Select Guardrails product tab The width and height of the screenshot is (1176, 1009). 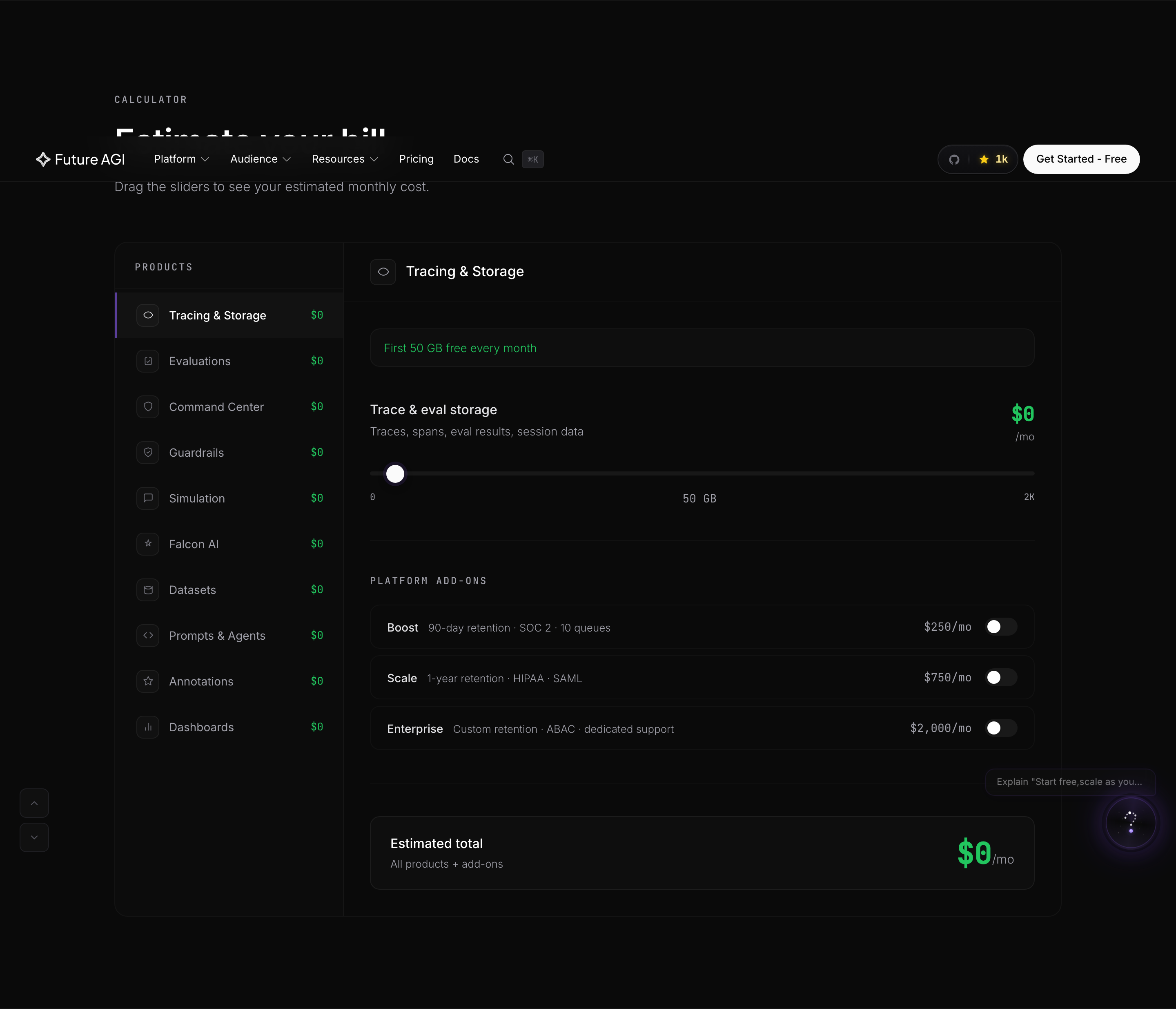click(229, 453)
